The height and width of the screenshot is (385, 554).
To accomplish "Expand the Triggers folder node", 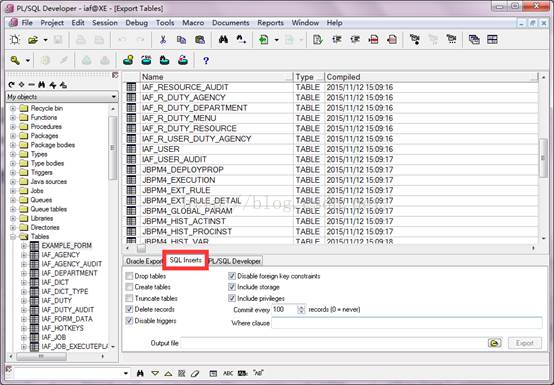I will 13,173.
